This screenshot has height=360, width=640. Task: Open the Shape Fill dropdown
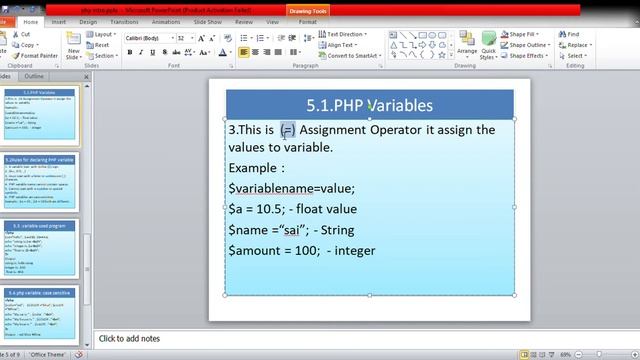520,34
